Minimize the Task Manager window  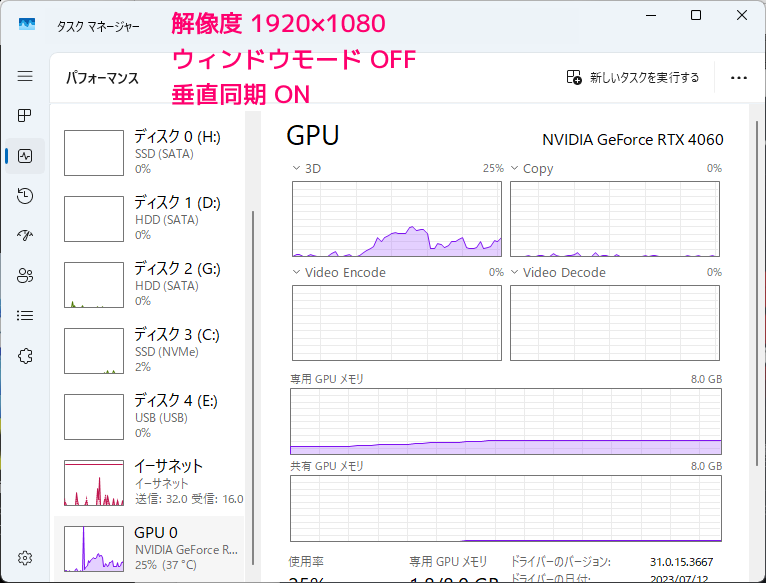tap(651, 15)
